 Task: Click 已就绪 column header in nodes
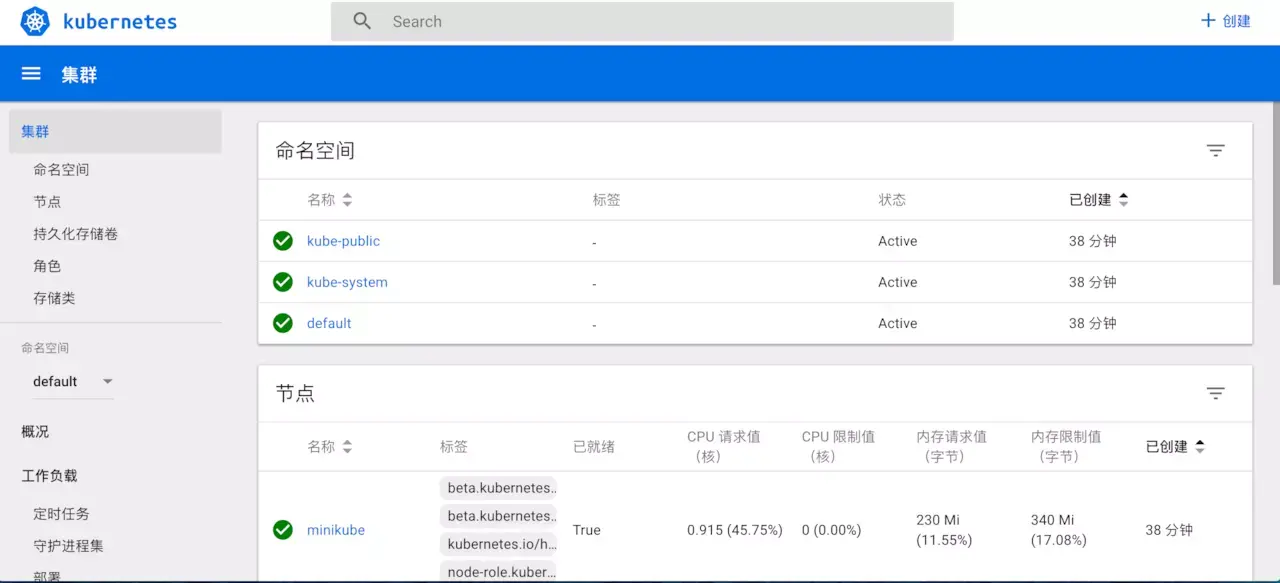tap(594, 447)
